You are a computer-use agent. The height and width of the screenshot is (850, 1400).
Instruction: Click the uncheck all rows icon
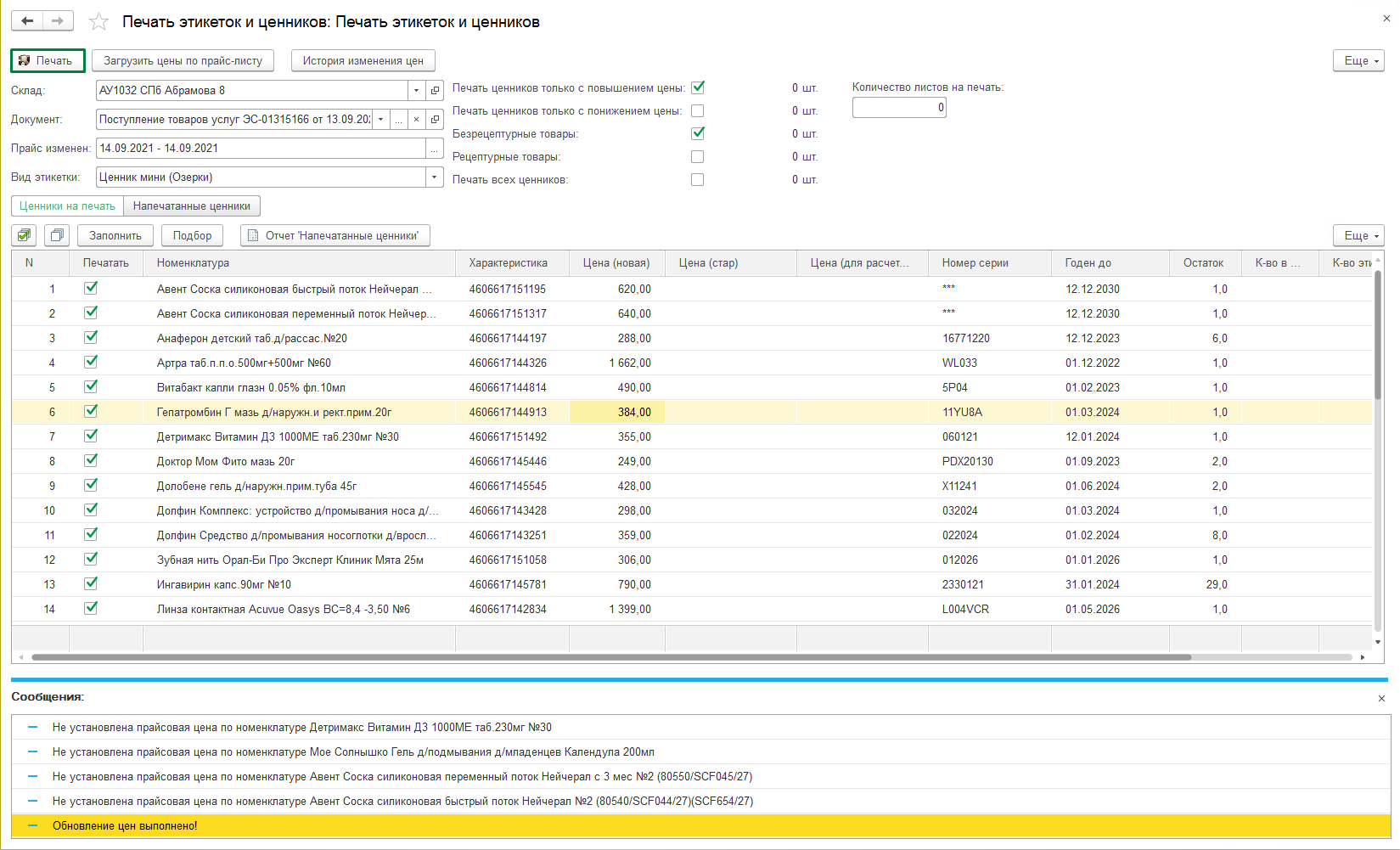(57, 235)
